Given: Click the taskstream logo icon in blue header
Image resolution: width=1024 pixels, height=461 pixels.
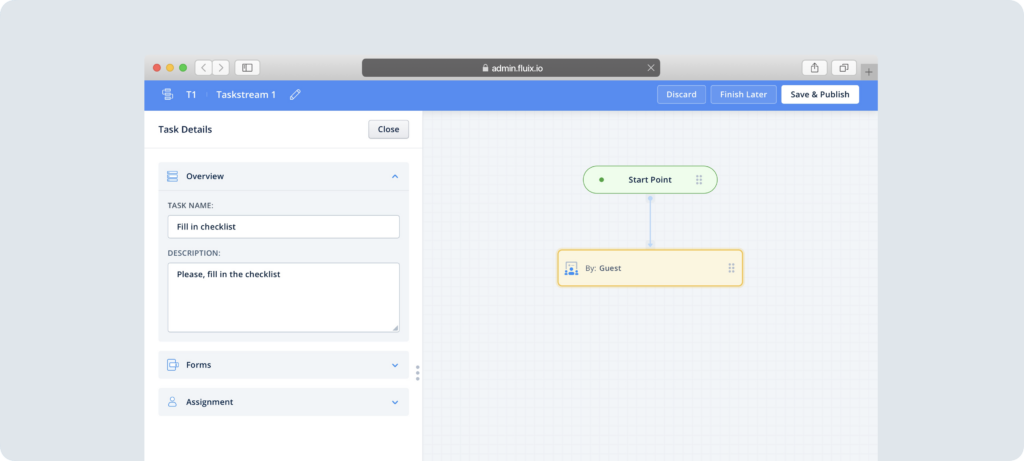Looking at the screenshot, I should click(167, 95).
